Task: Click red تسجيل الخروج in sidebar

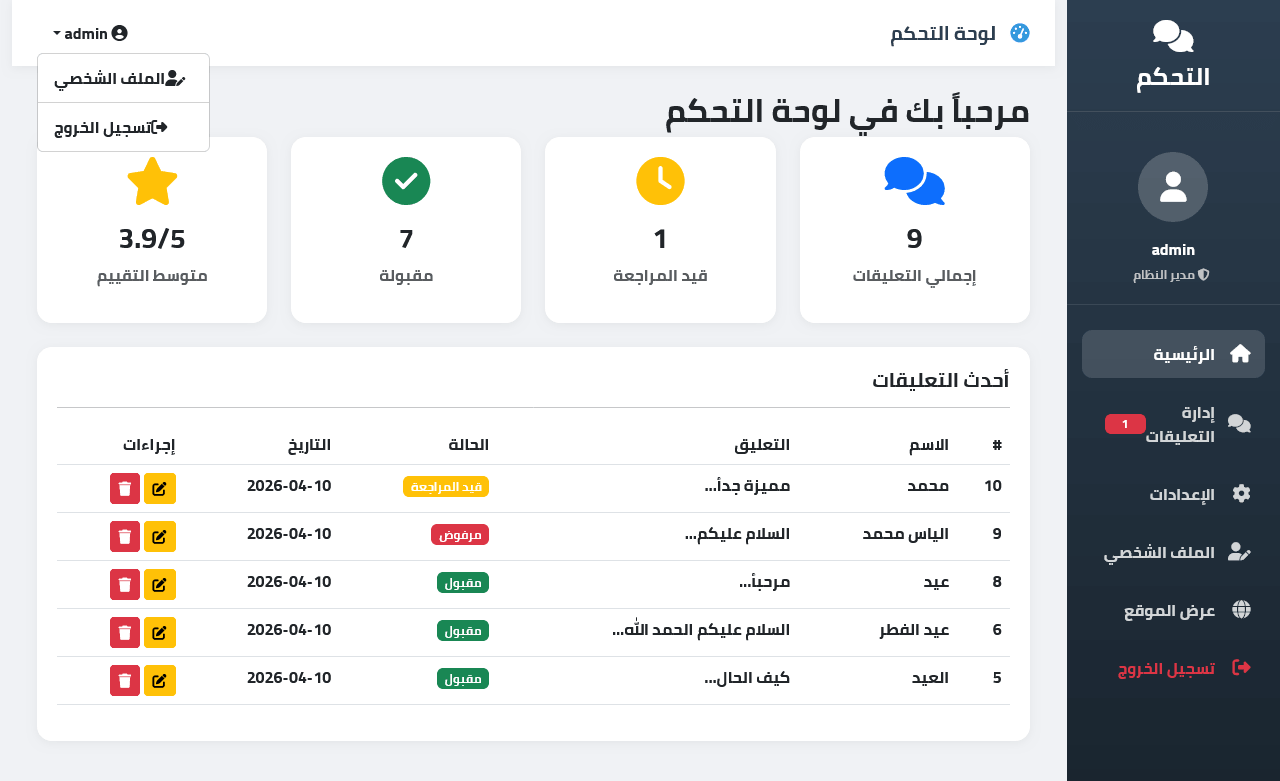Action: click(1173, 668)
